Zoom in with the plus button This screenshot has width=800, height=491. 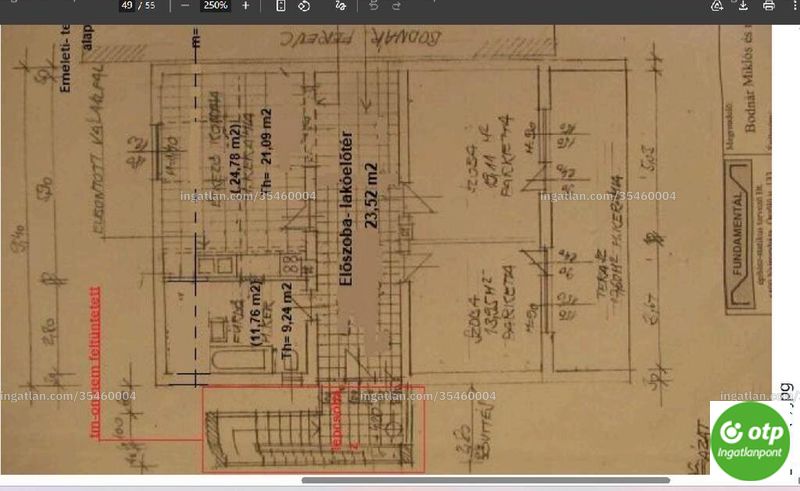[245, 6]
